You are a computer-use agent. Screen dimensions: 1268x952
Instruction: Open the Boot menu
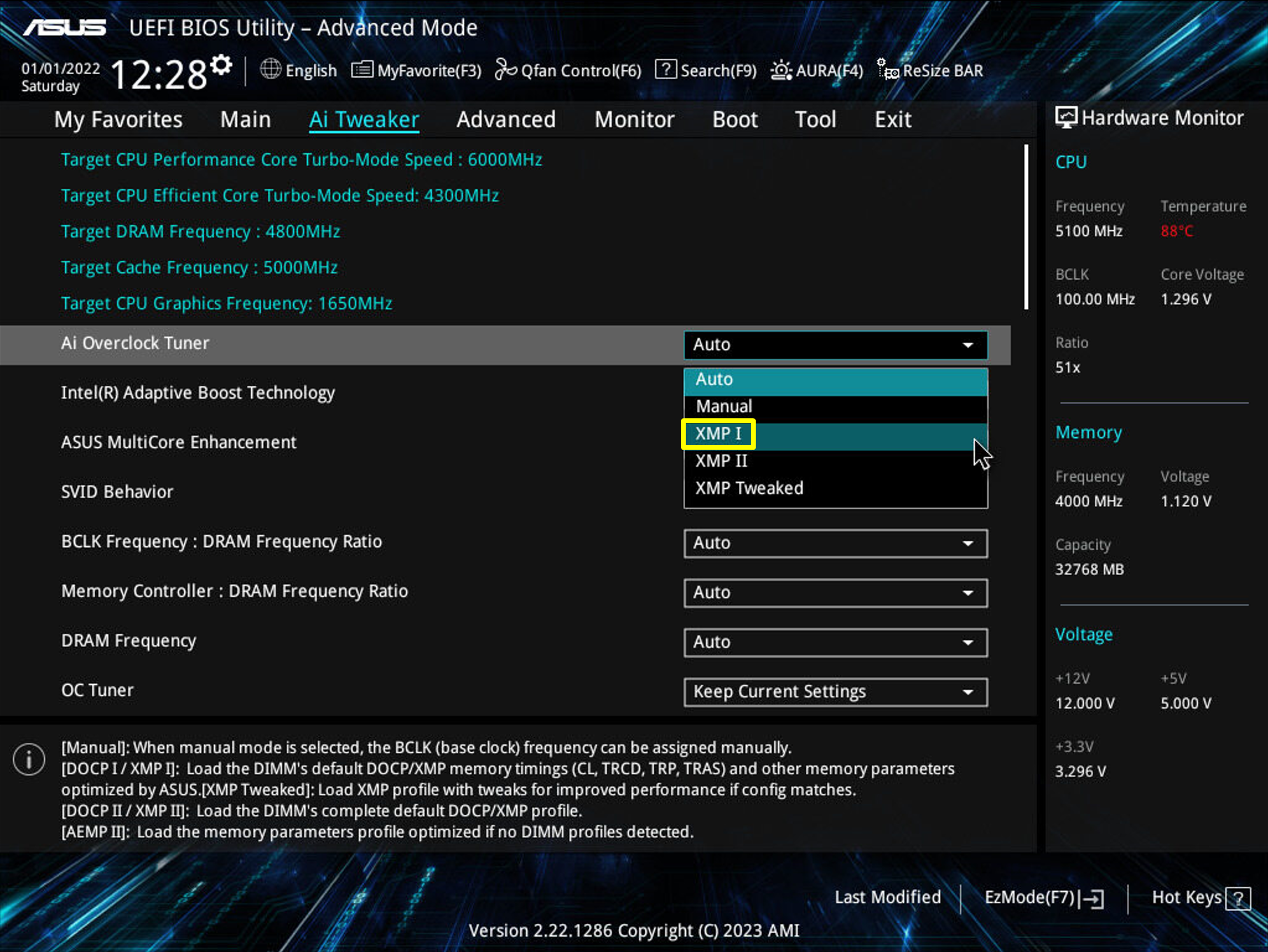pos(735,119)
